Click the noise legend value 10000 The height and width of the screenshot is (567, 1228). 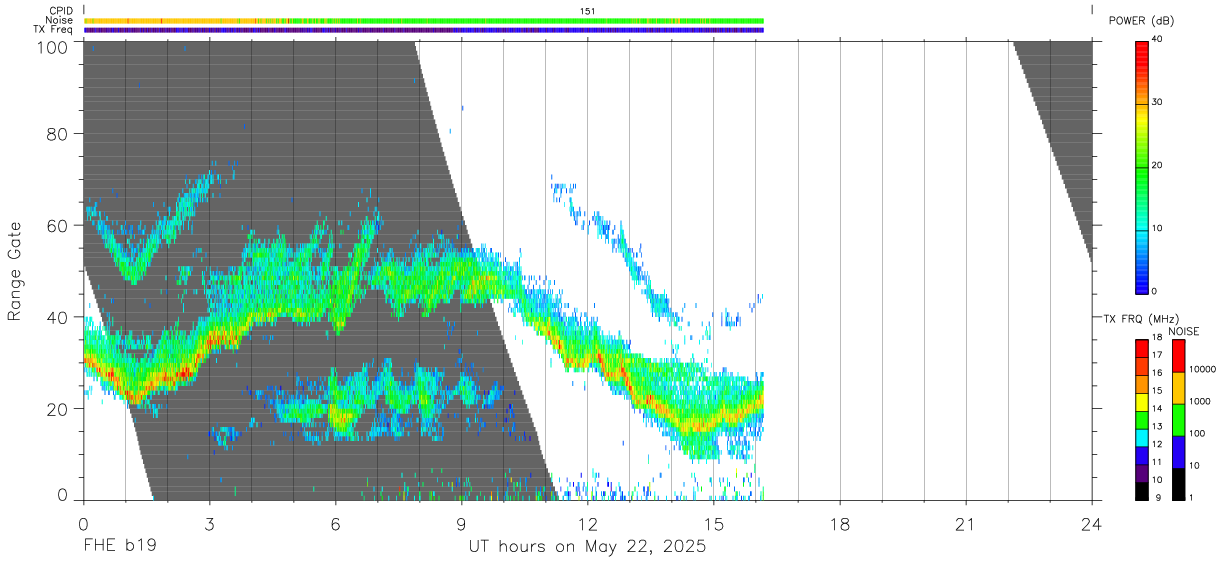point(1201,369)
